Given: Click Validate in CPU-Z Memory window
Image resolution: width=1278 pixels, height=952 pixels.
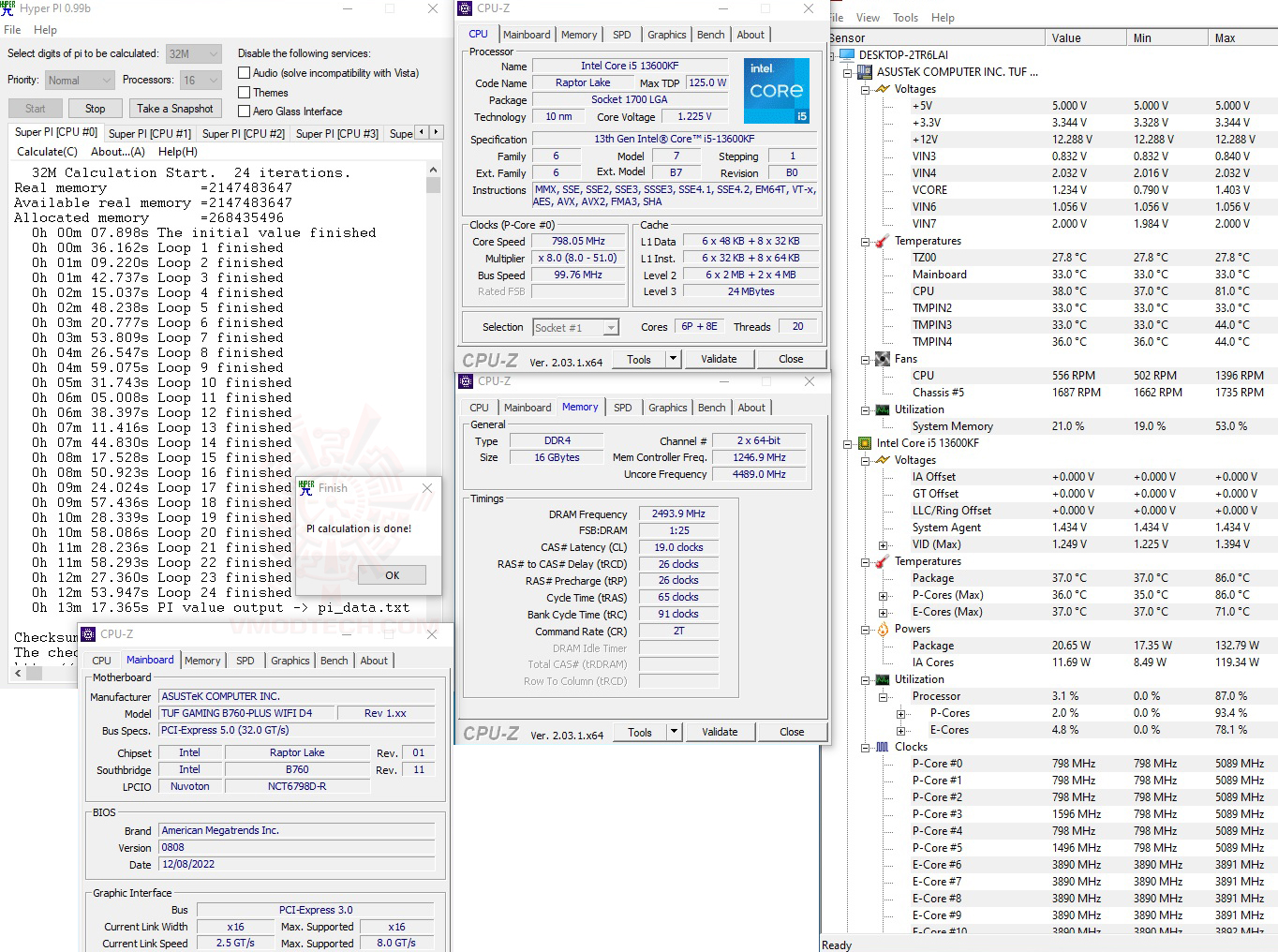Looking at the screenshot, I should (720, 732).
